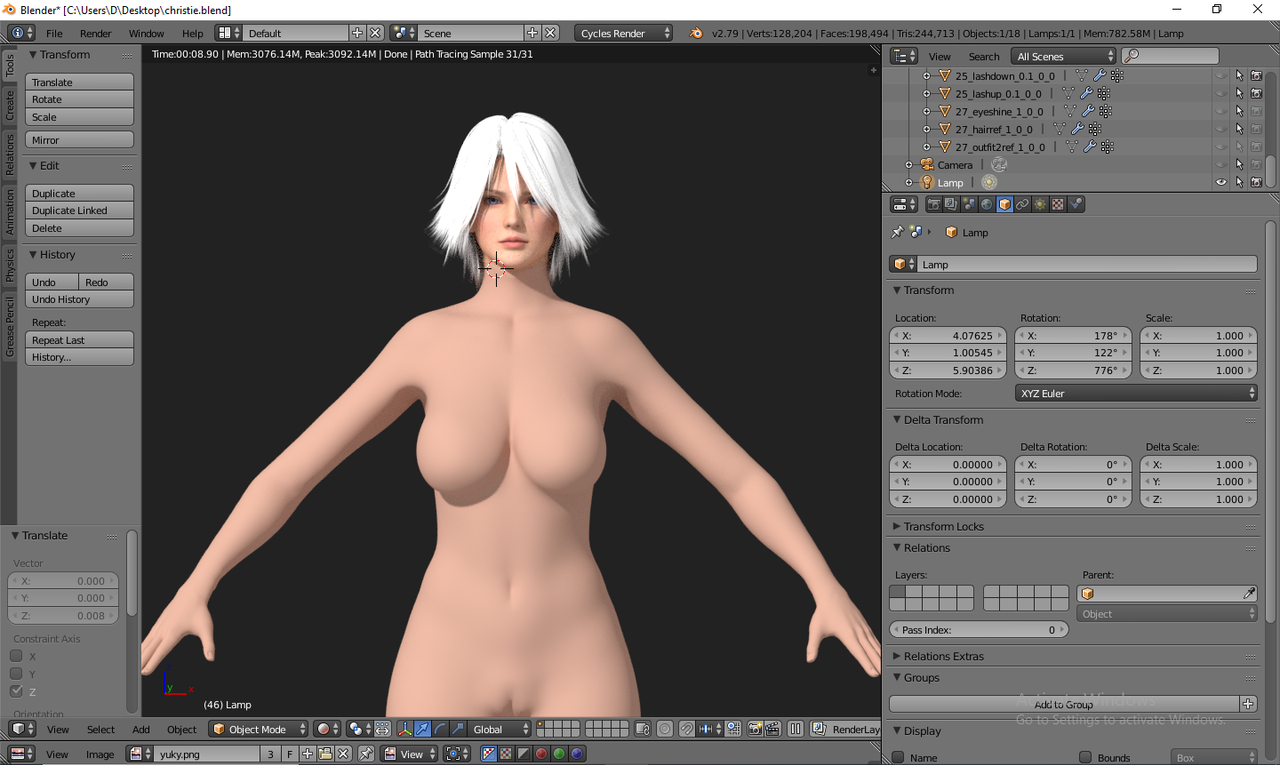This screenshot has width=1280, height=765.
Task: Open the Render menu
Action: pyautogui.click(x=96, y=33)
